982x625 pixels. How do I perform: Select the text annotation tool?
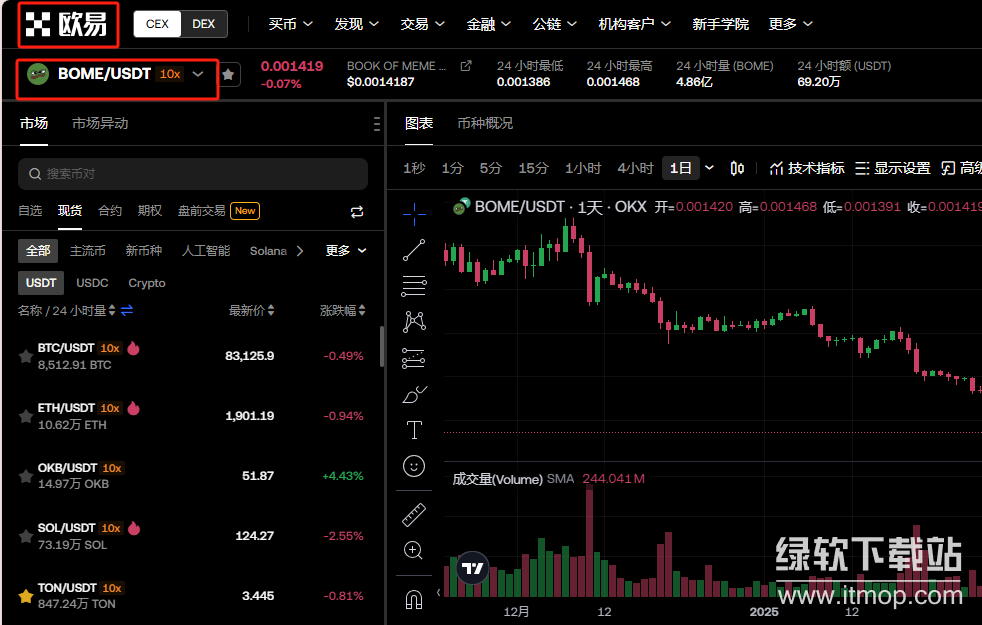click(414, 430)
